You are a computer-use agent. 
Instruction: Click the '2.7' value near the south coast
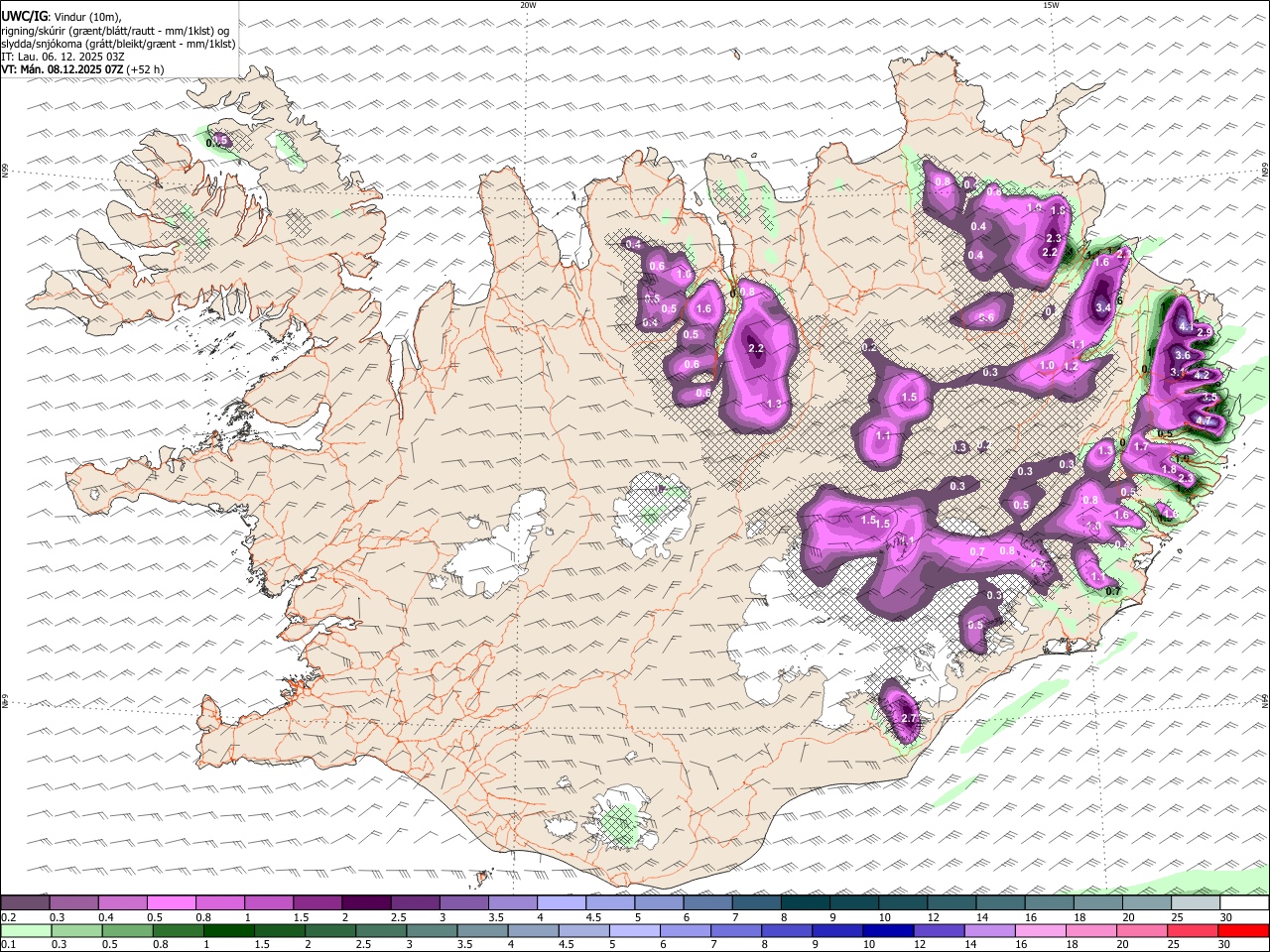908,718
